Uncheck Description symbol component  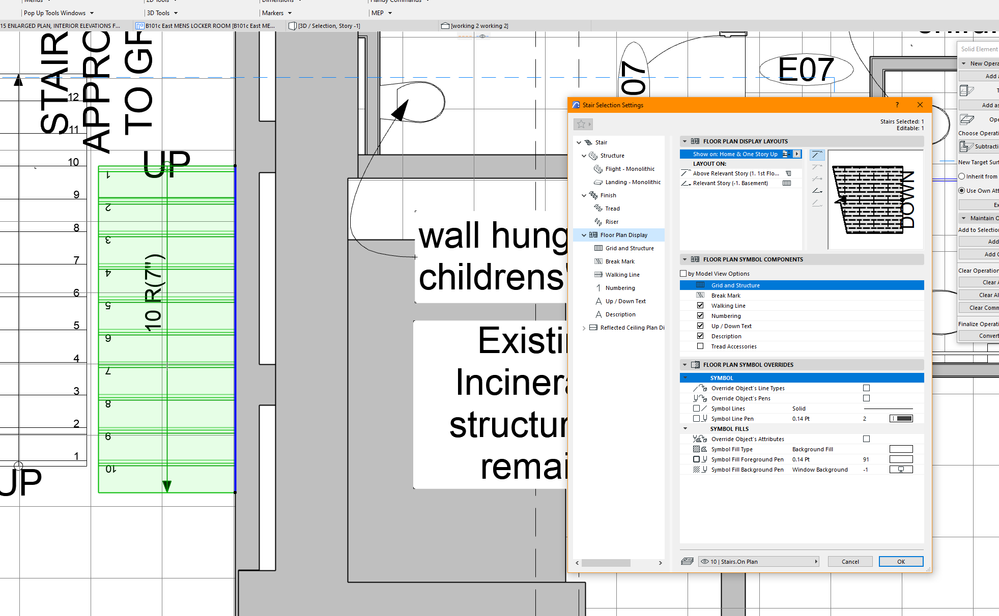(x=700, y=336)
